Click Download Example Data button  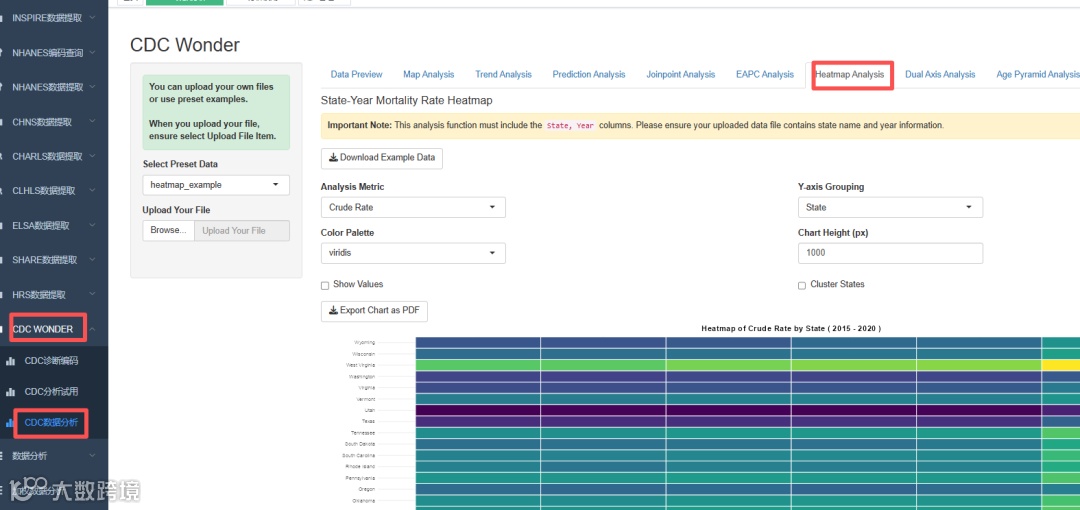click(382, 158)
